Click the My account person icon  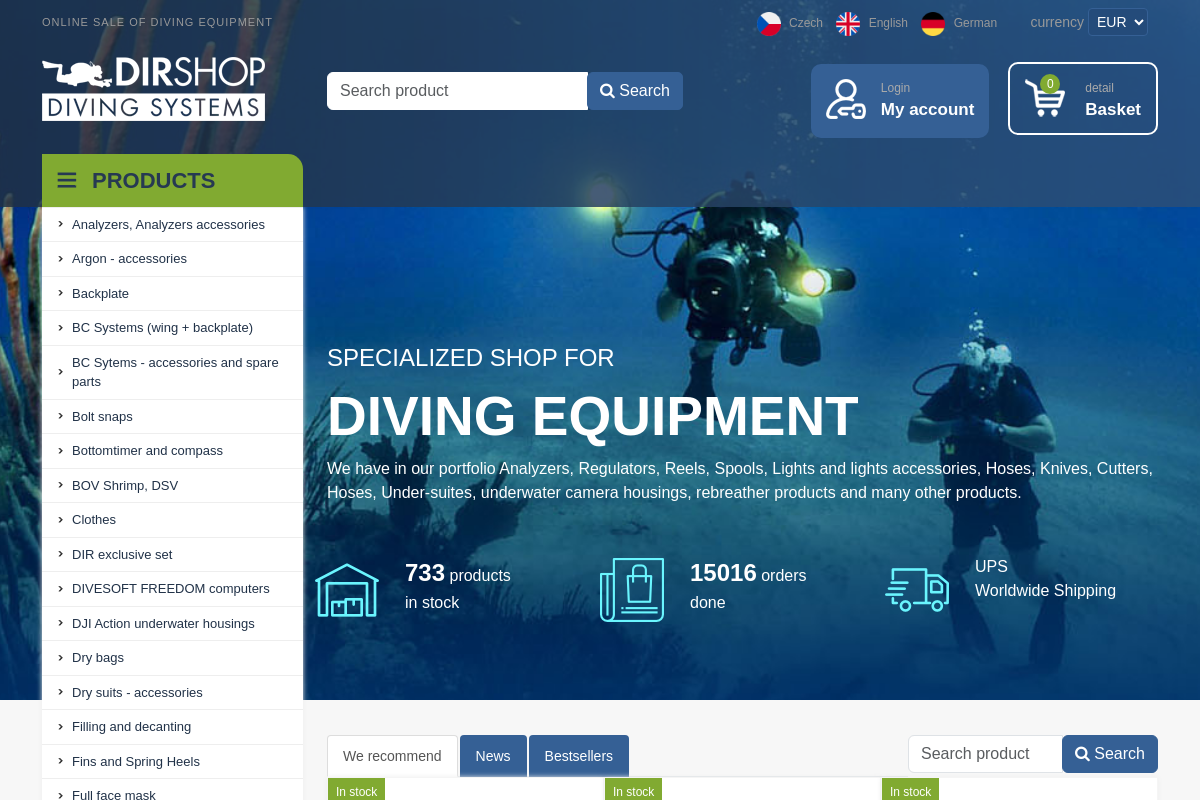coord(845,100)
